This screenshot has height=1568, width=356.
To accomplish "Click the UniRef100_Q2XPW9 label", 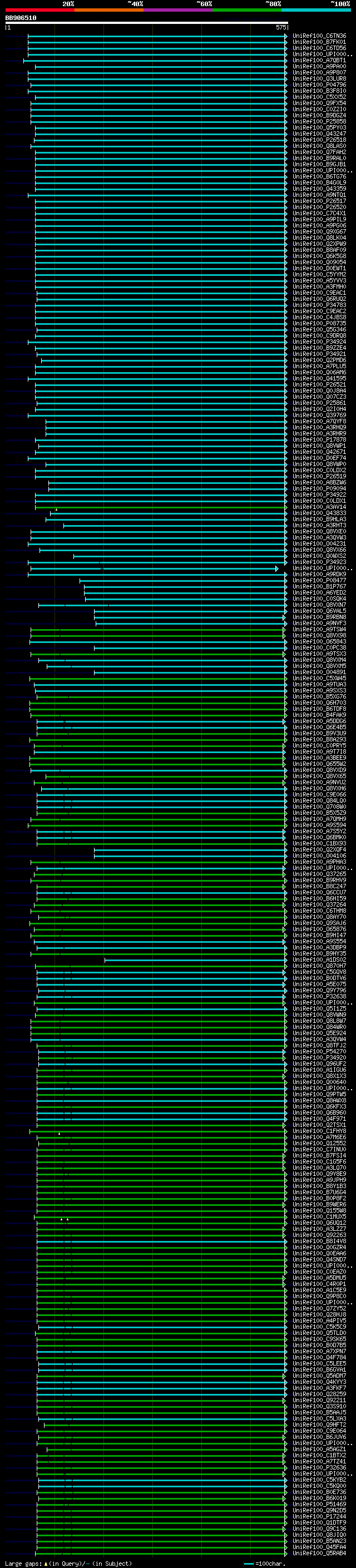I will [x=319, y=244].
